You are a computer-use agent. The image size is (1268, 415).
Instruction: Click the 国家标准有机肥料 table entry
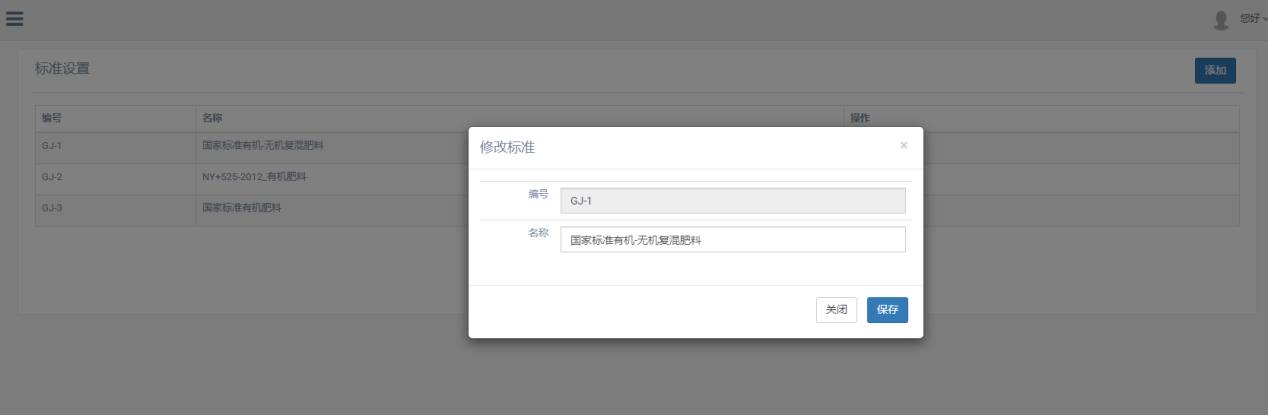click(242, 209)
